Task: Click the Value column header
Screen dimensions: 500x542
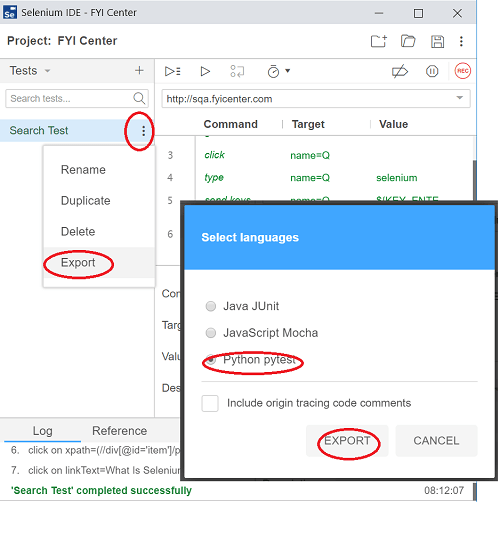Action: (x=393, y=124)
